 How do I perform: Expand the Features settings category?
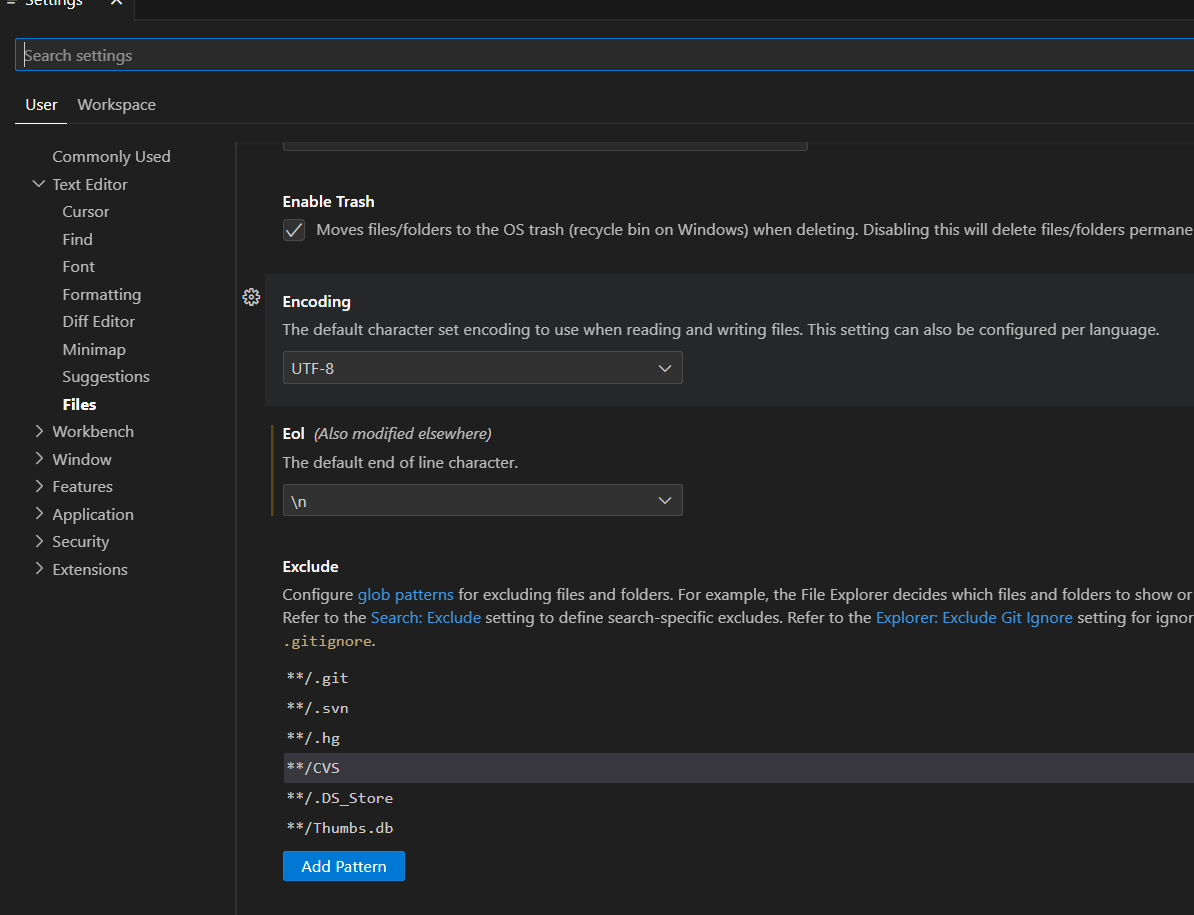pyautogui.click(x=39, y=486)
